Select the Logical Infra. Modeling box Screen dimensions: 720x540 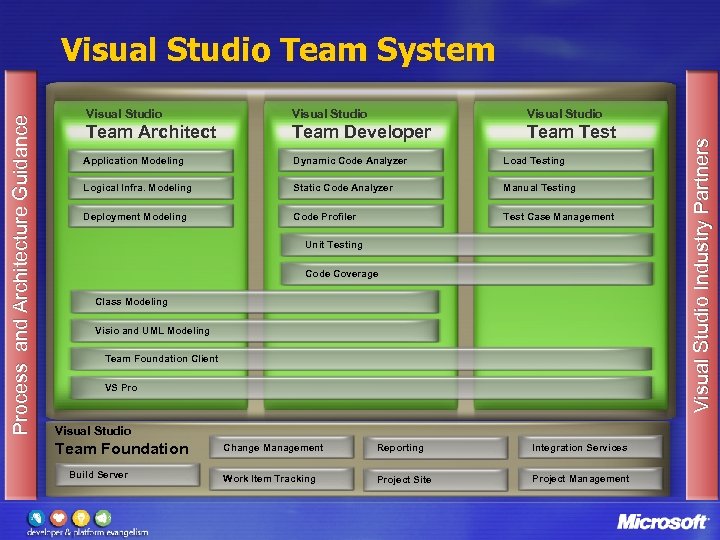pyautogui.click(x=151, y=188)
